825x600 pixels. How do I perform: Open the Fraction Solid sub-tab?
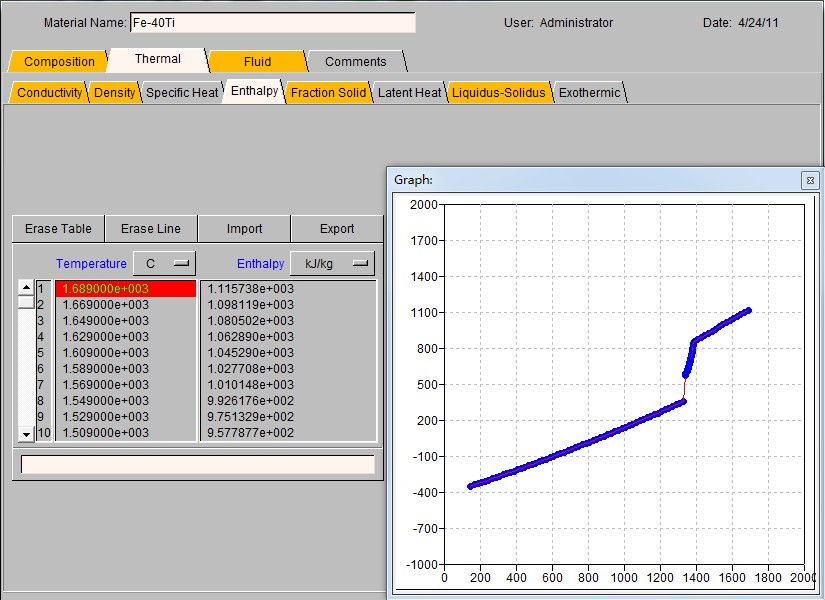coord(328,93)
